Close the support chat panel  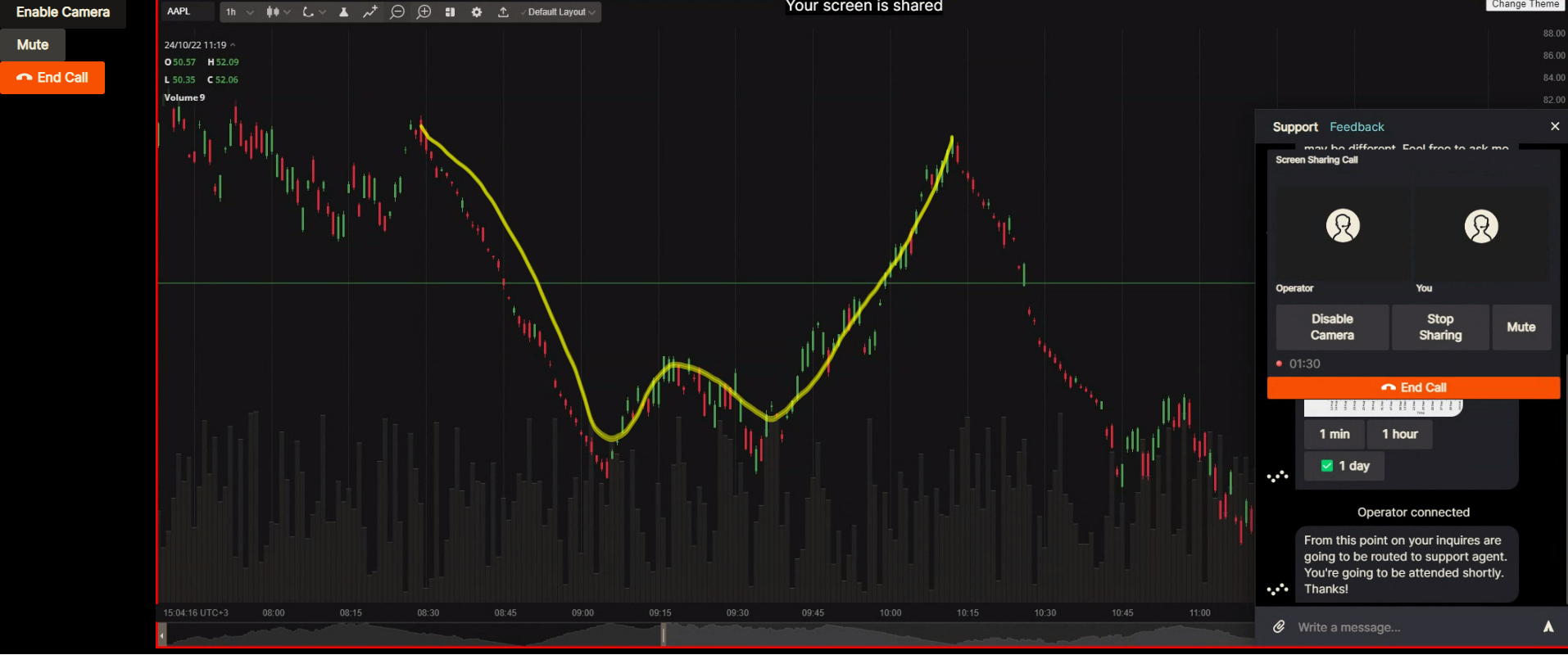click(x=1555, y=126)
